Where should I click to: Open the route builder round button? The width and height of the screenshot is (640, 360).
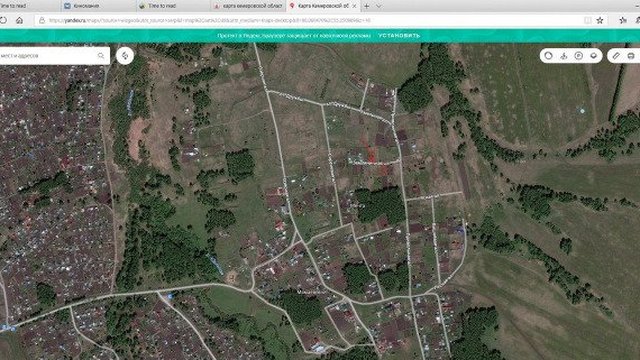click(125, 56)
